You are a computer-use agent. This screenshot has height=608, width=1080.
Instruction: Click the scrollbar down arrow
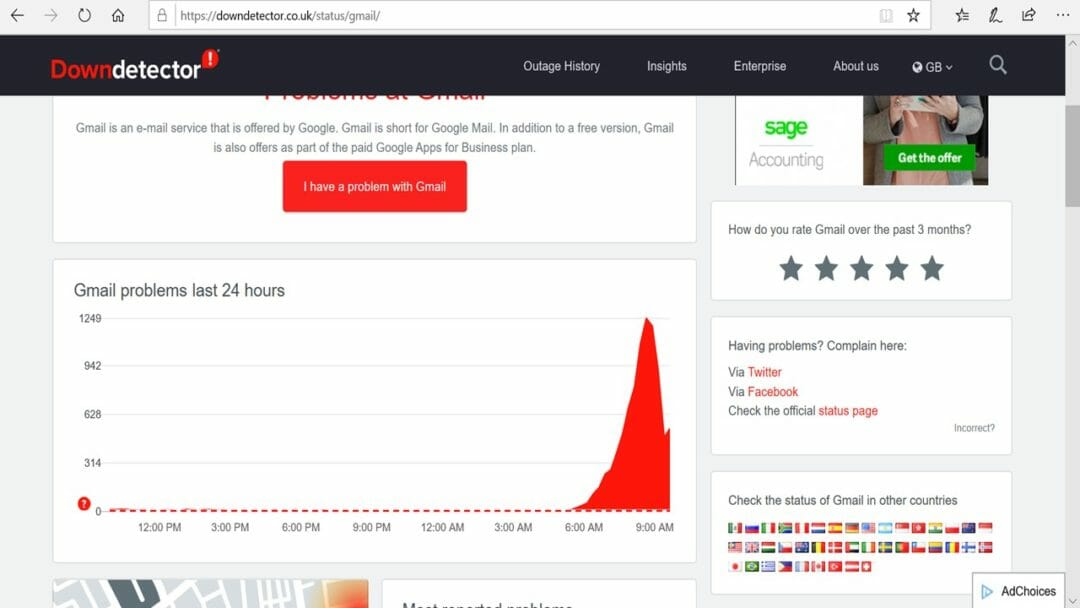(1072, 602)
